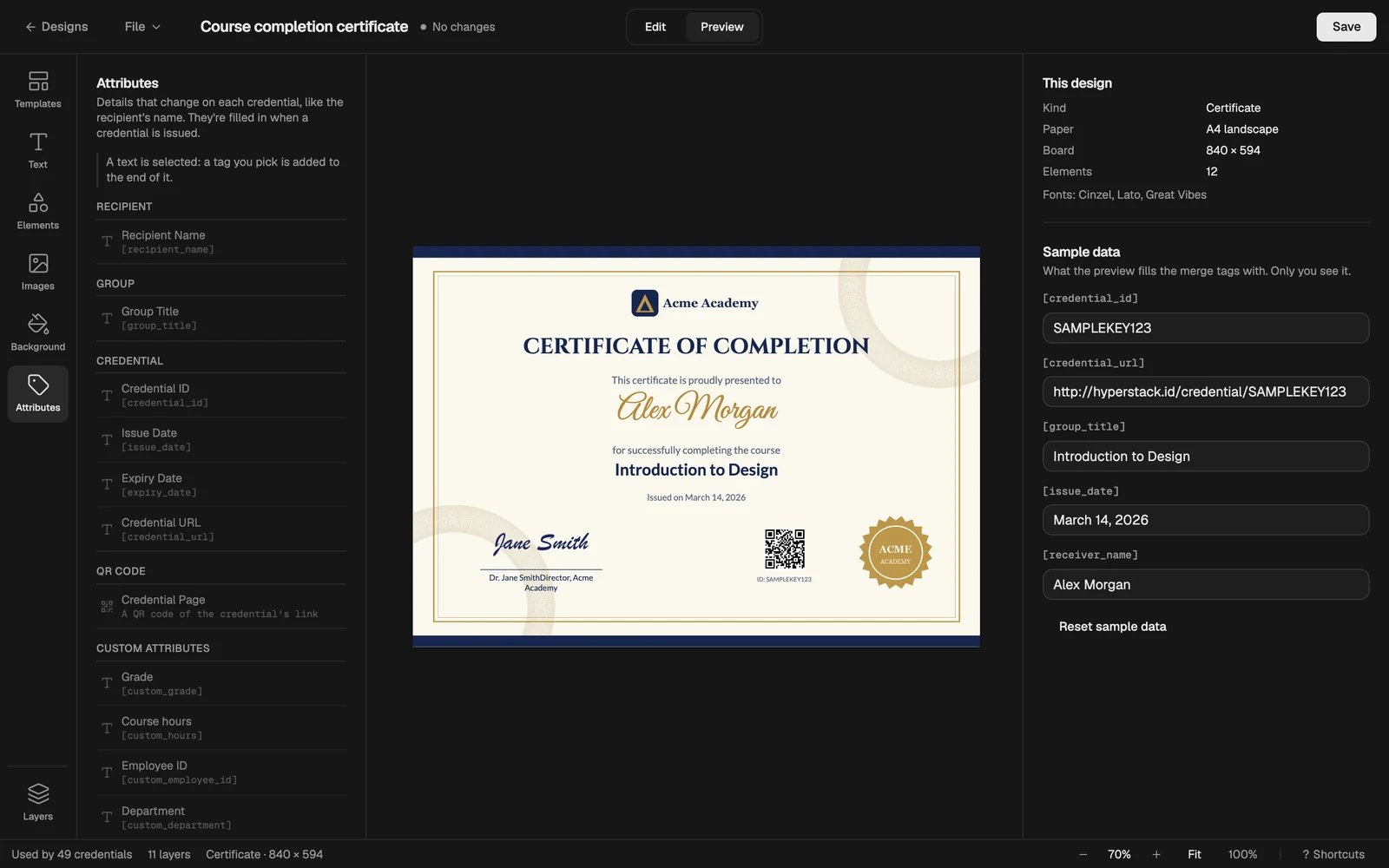
Task: Insert the Credential URL attribute
Action: [221, 529]
